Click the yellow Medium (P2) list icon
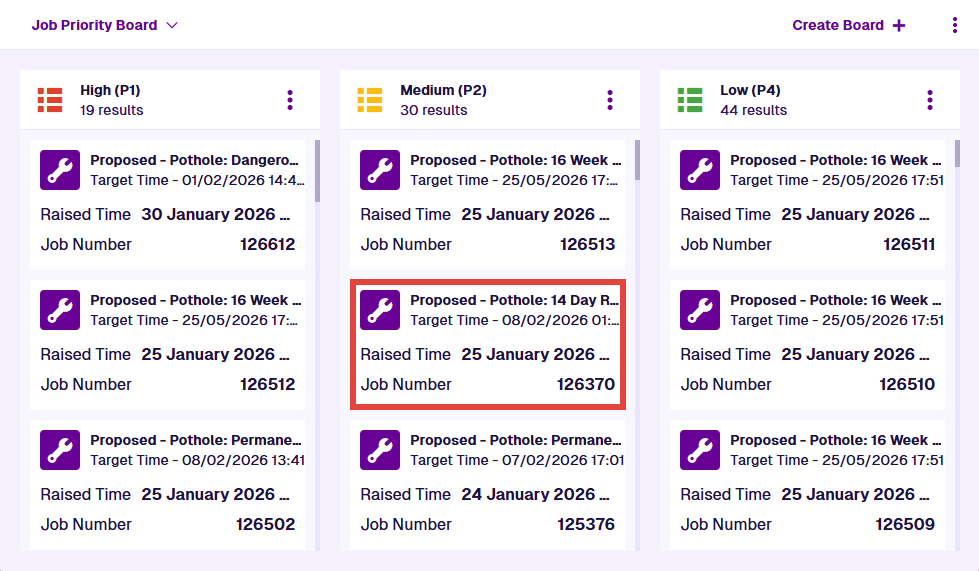 370,100
